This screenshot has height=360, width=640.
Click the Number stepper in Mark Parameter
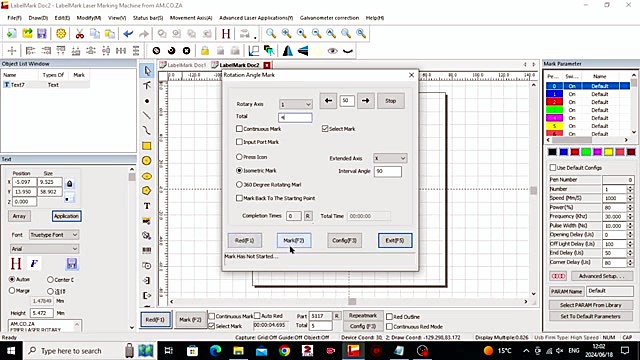pyautogui.click(x=630, y=189)
